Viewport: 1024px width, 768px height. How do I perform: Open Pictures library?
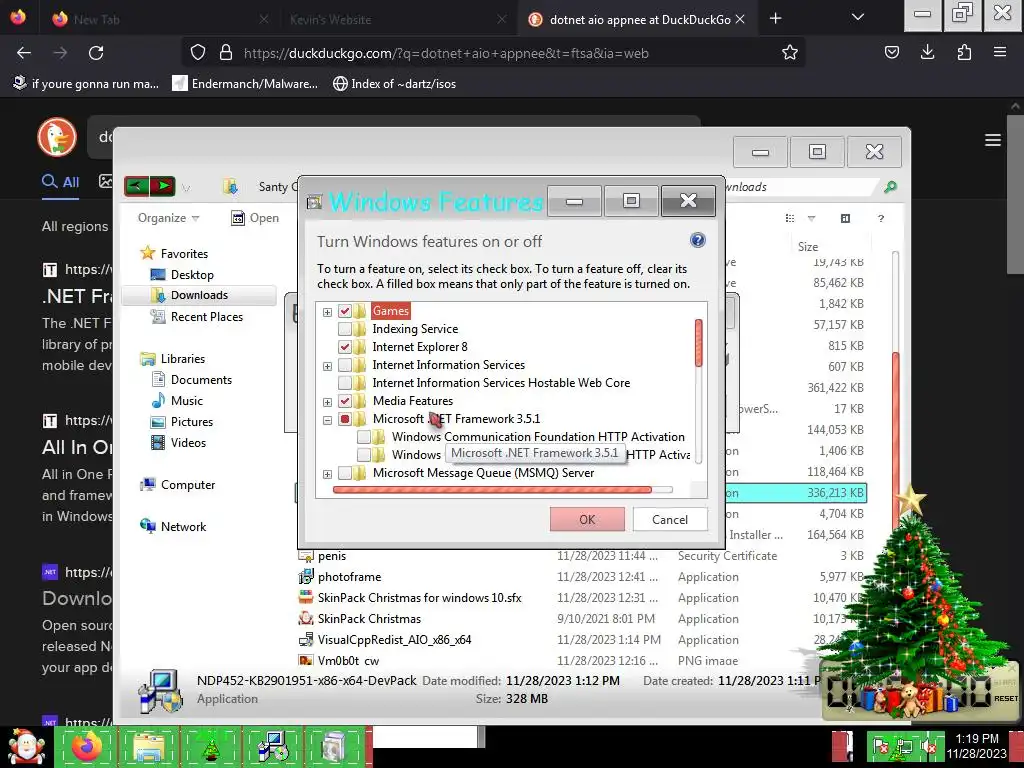point(191,422)
